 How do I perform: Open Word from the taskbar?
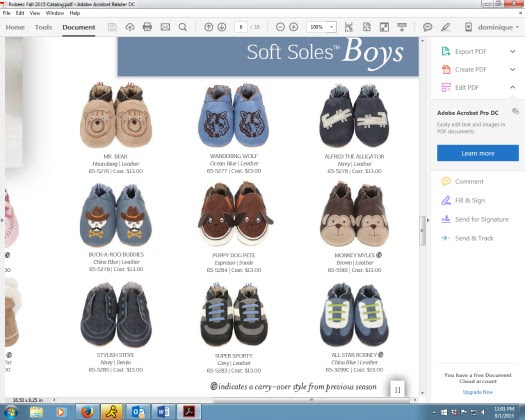pyautogui.click(x=163, y=412)
